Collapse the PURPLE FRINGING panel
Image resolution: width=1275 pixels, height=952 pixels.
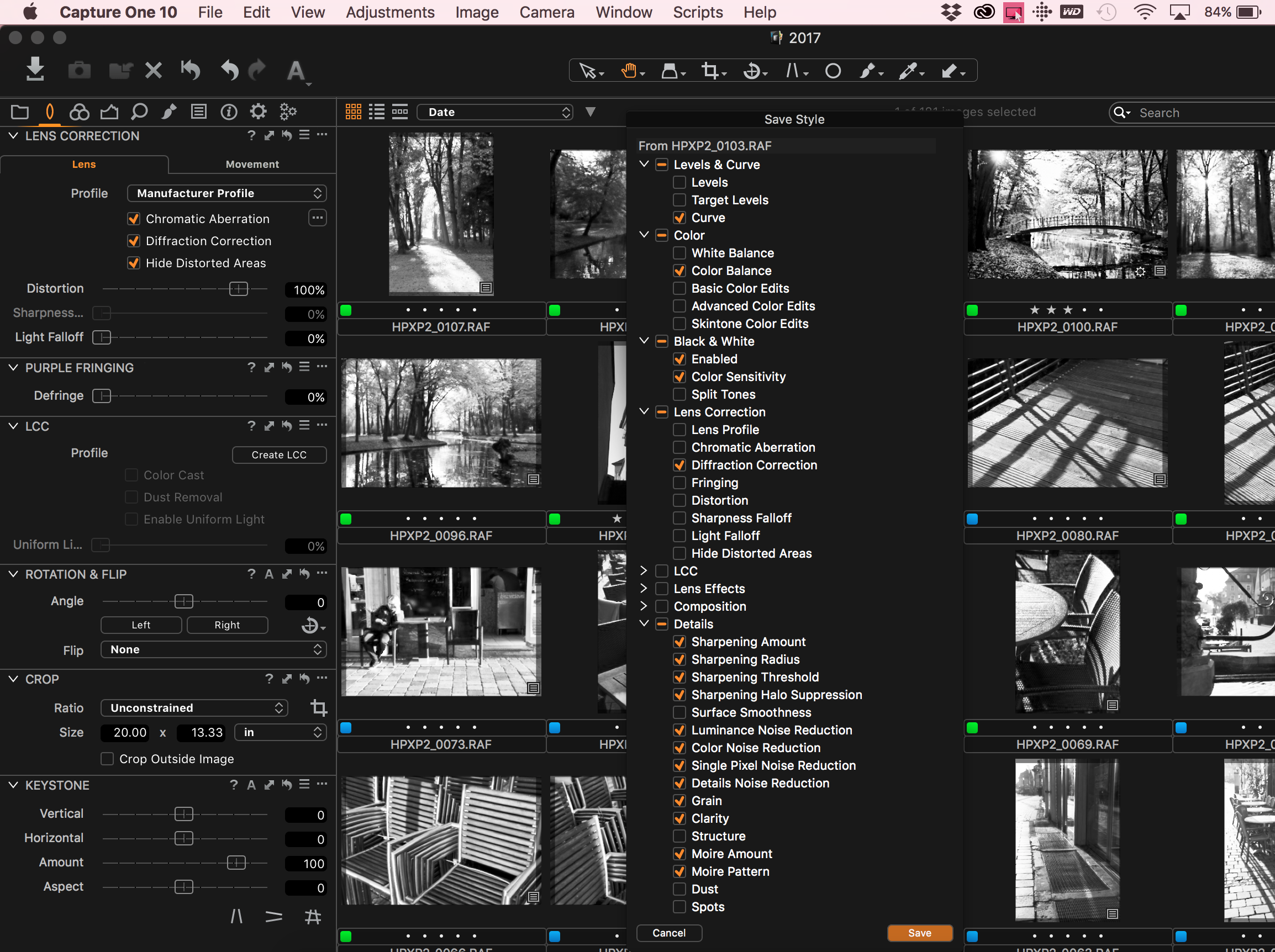point(13,367)
